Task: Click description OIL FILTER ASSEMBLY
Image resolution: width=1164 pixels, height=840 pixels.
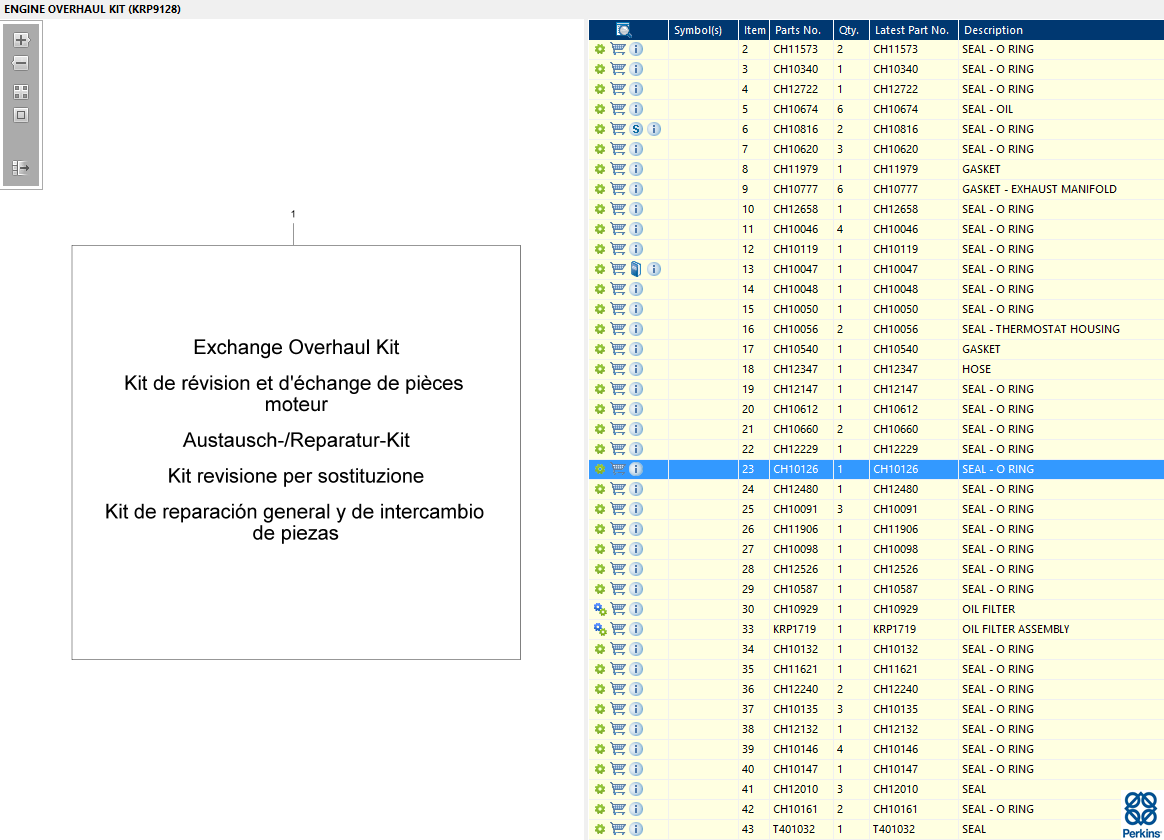Action: (x=1016, y=629)
